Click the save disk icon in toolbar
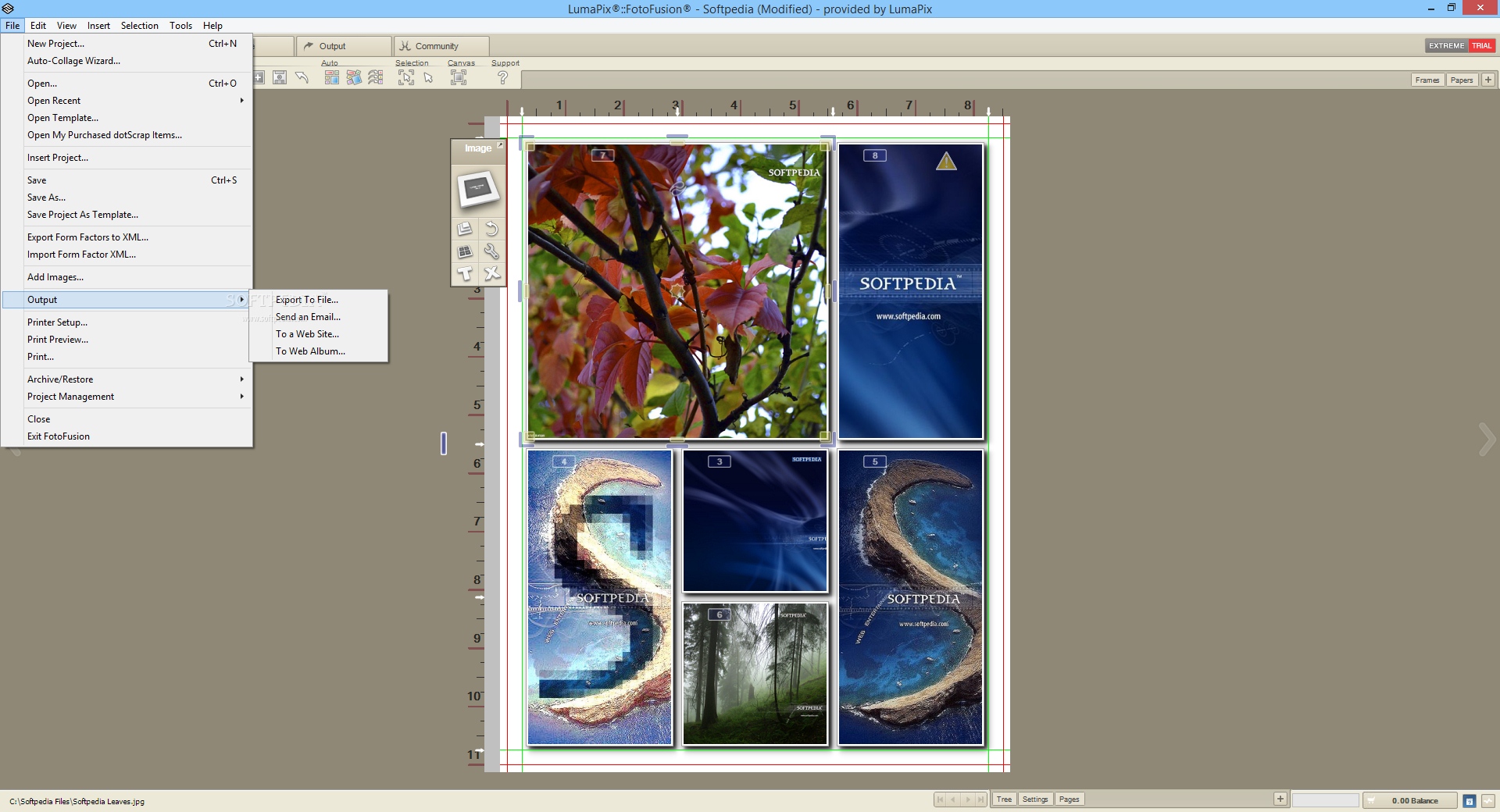The image size is (1500, 812). point(280,77)
